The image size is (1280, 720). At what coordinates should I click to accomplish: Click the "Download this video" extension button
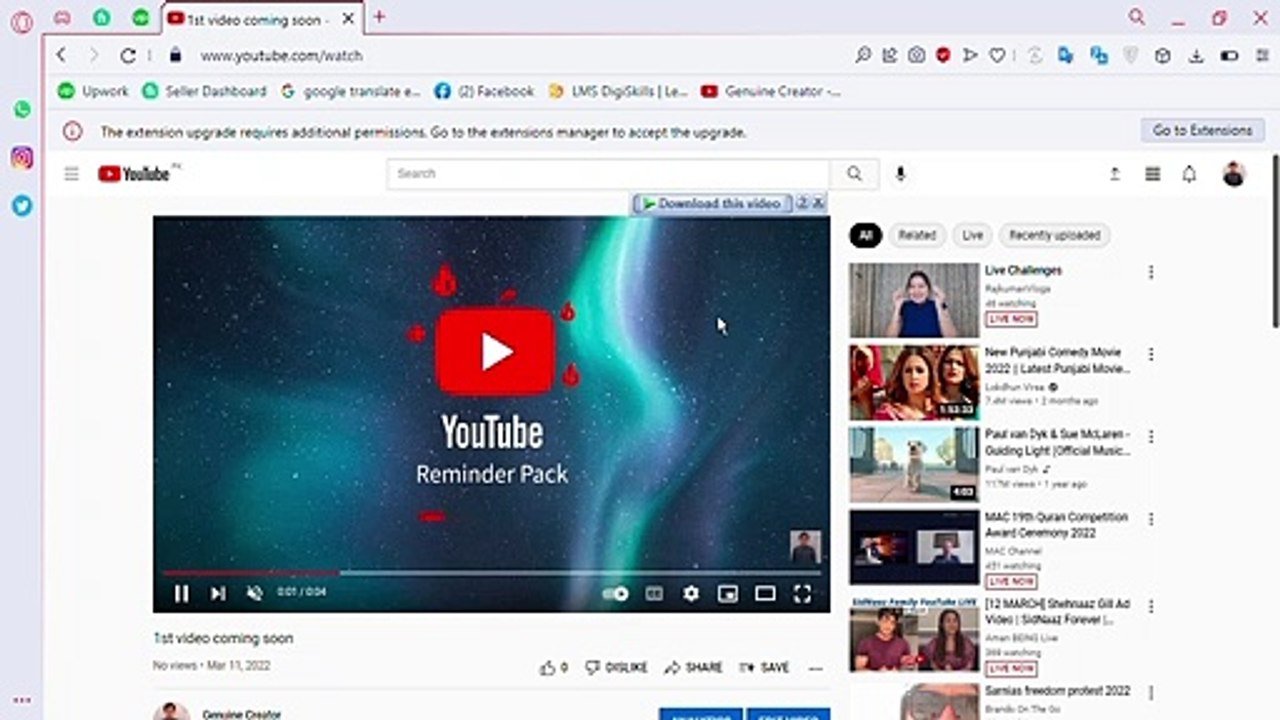click(711, 203)
